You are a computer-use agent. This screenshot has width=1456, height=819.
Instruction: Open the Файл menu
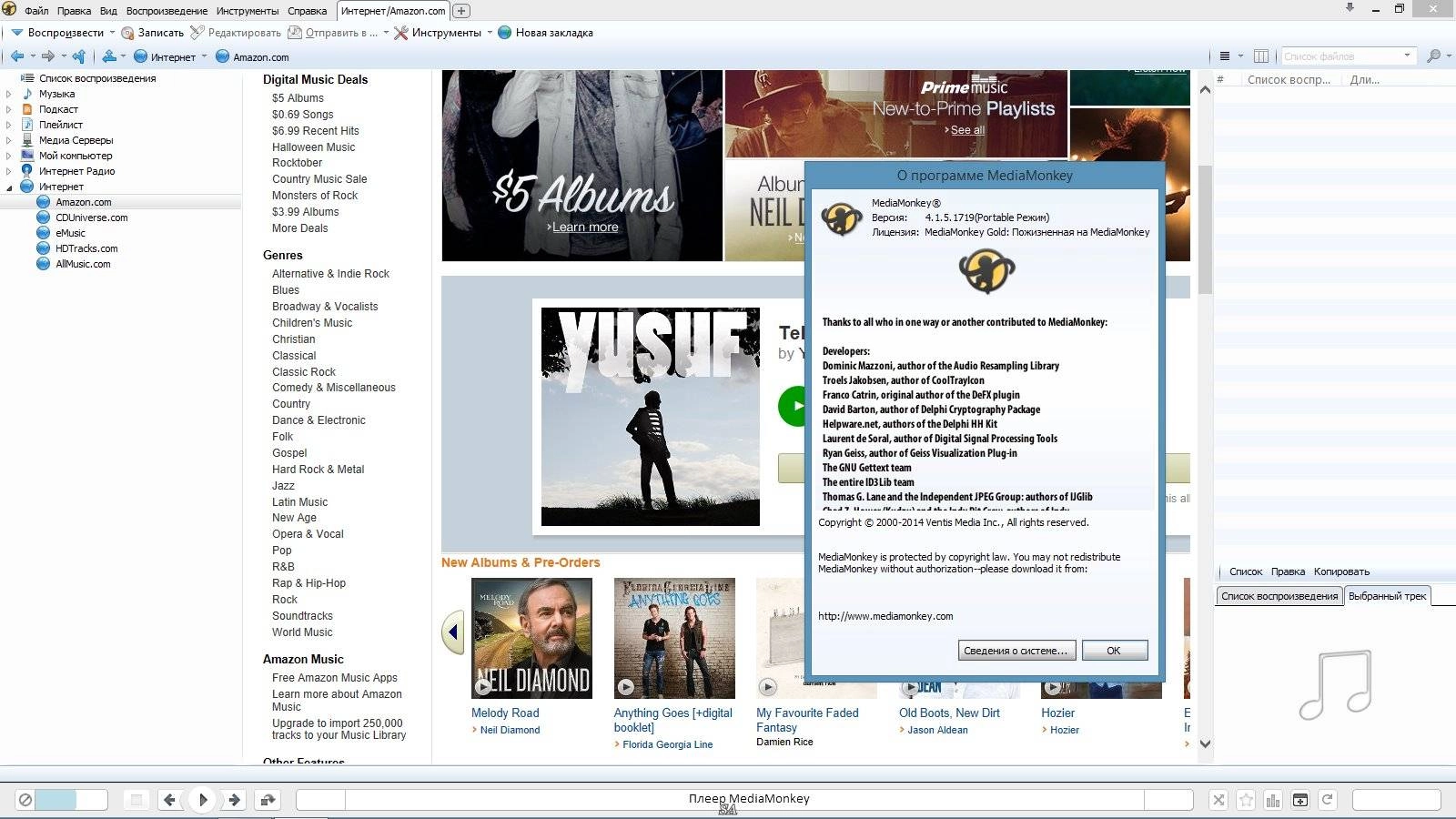(36, 11)
